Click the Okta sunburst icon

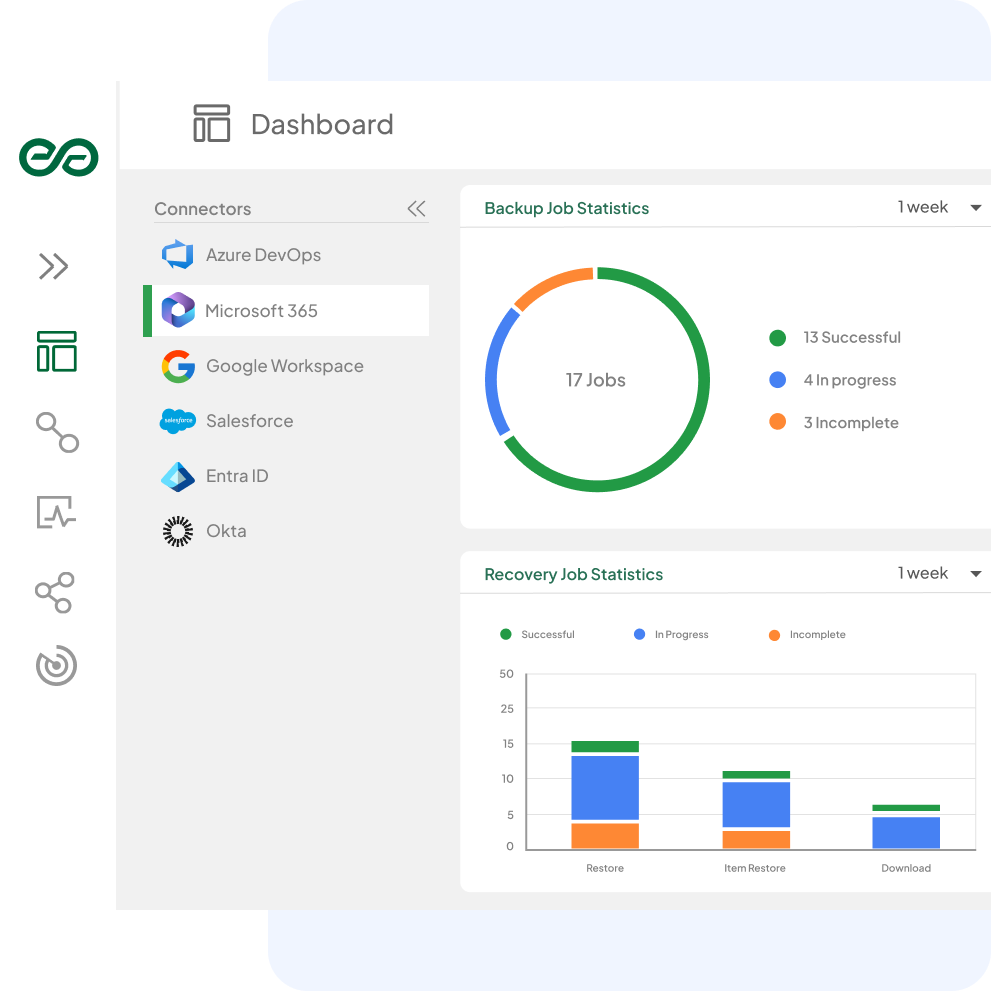tap(178, 531)
